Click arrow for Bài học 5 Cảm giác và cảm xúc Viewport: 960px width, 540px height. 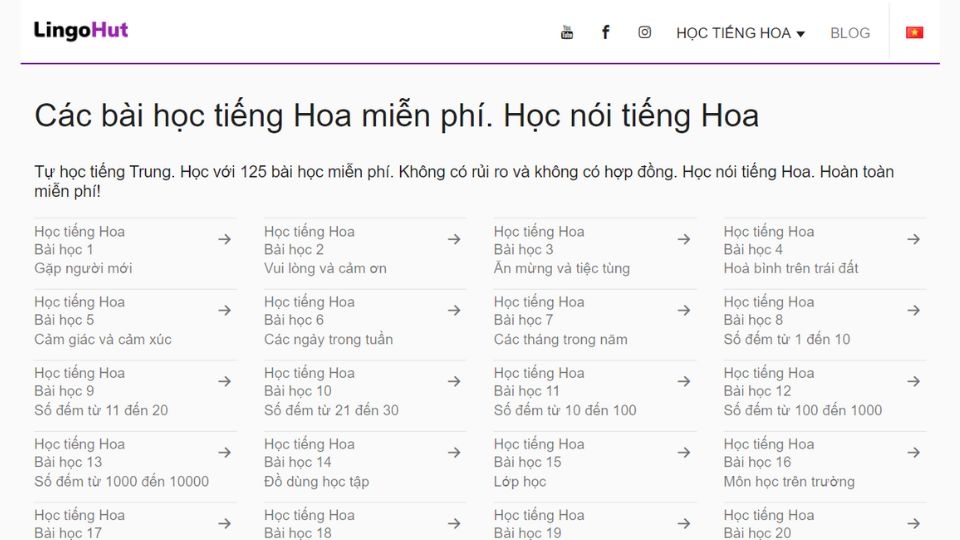click(225, 310)
